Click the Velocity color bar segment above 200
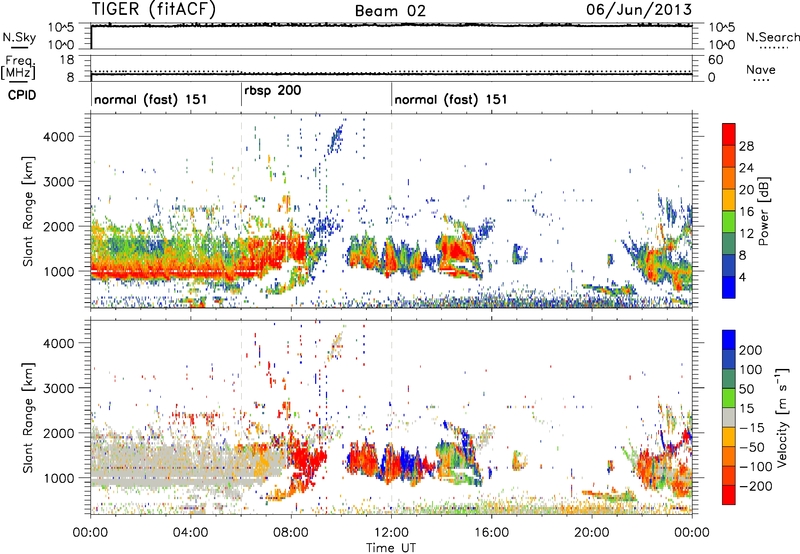 point(729,340)
